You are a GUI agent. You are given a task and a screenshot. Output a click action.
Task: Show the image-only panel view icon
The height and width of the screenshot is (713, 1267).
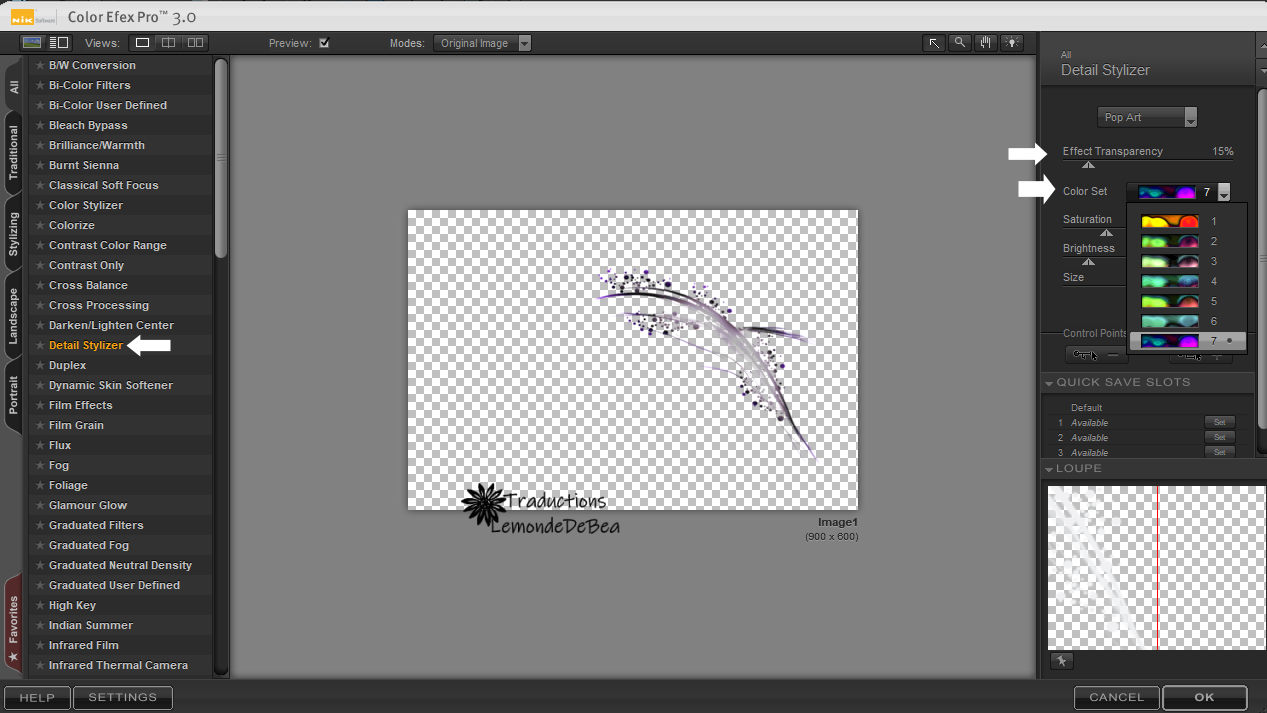[32, 43]
